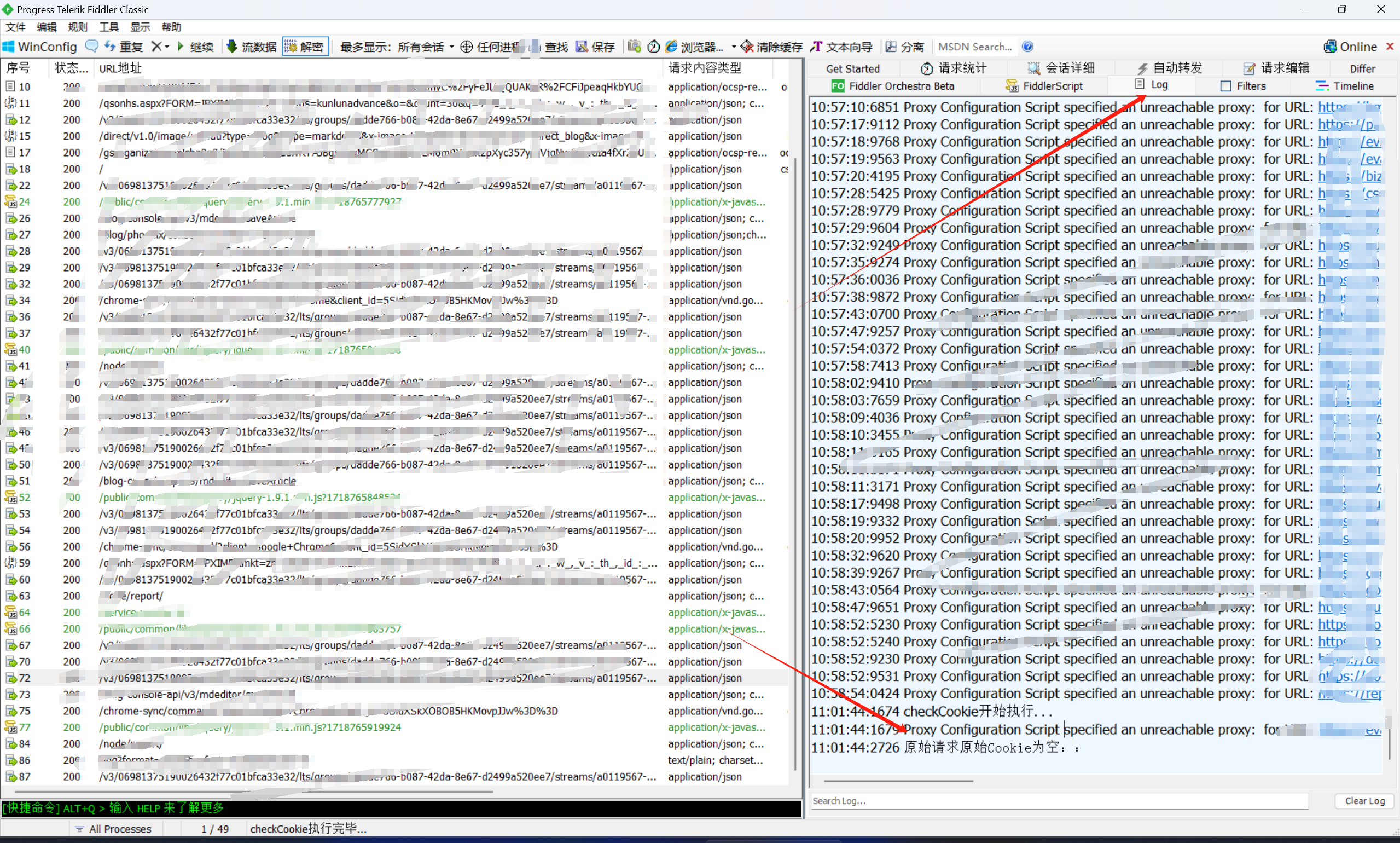Viewport: 1400px width, 843px height.
Task: Open the FiddlerScript tab
Action: click(x=1043, y=86)
